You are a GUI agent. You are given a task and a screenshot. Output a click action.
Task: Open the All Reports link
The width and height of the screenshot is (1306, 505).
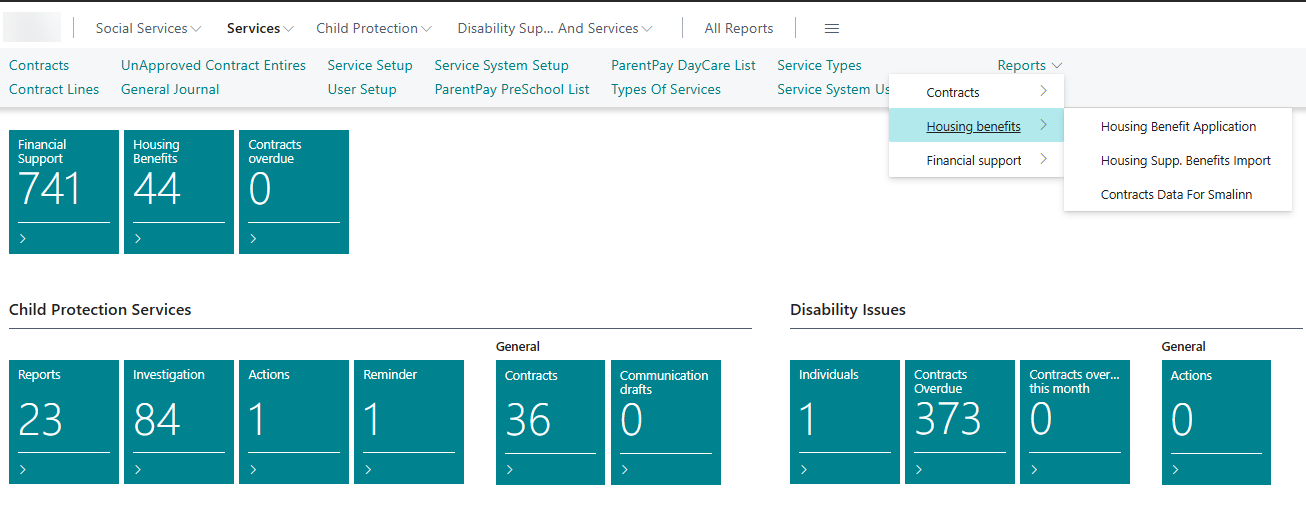738,28
